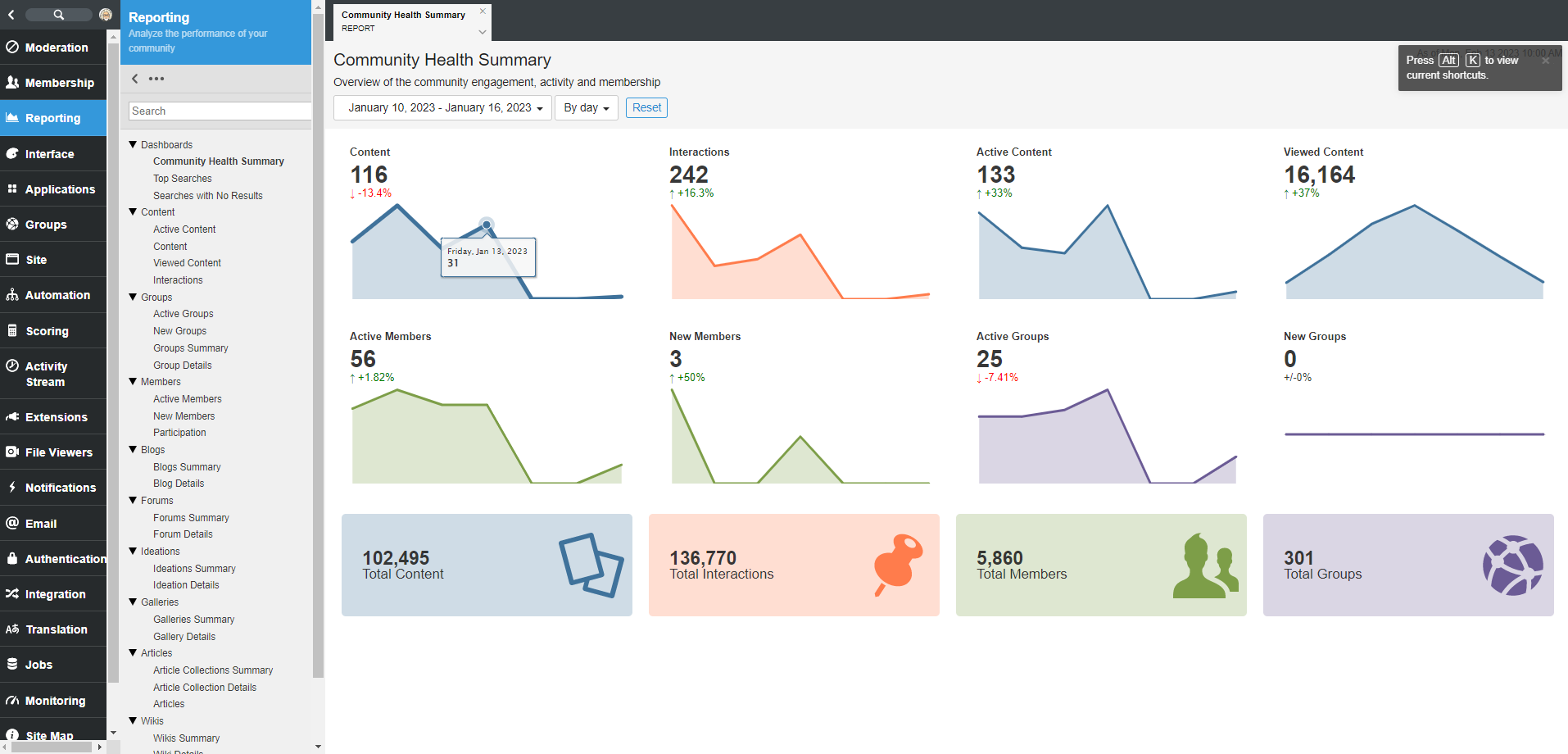Open Groups Summary report
1568x754 pixels.
click(x=190, y=348)
